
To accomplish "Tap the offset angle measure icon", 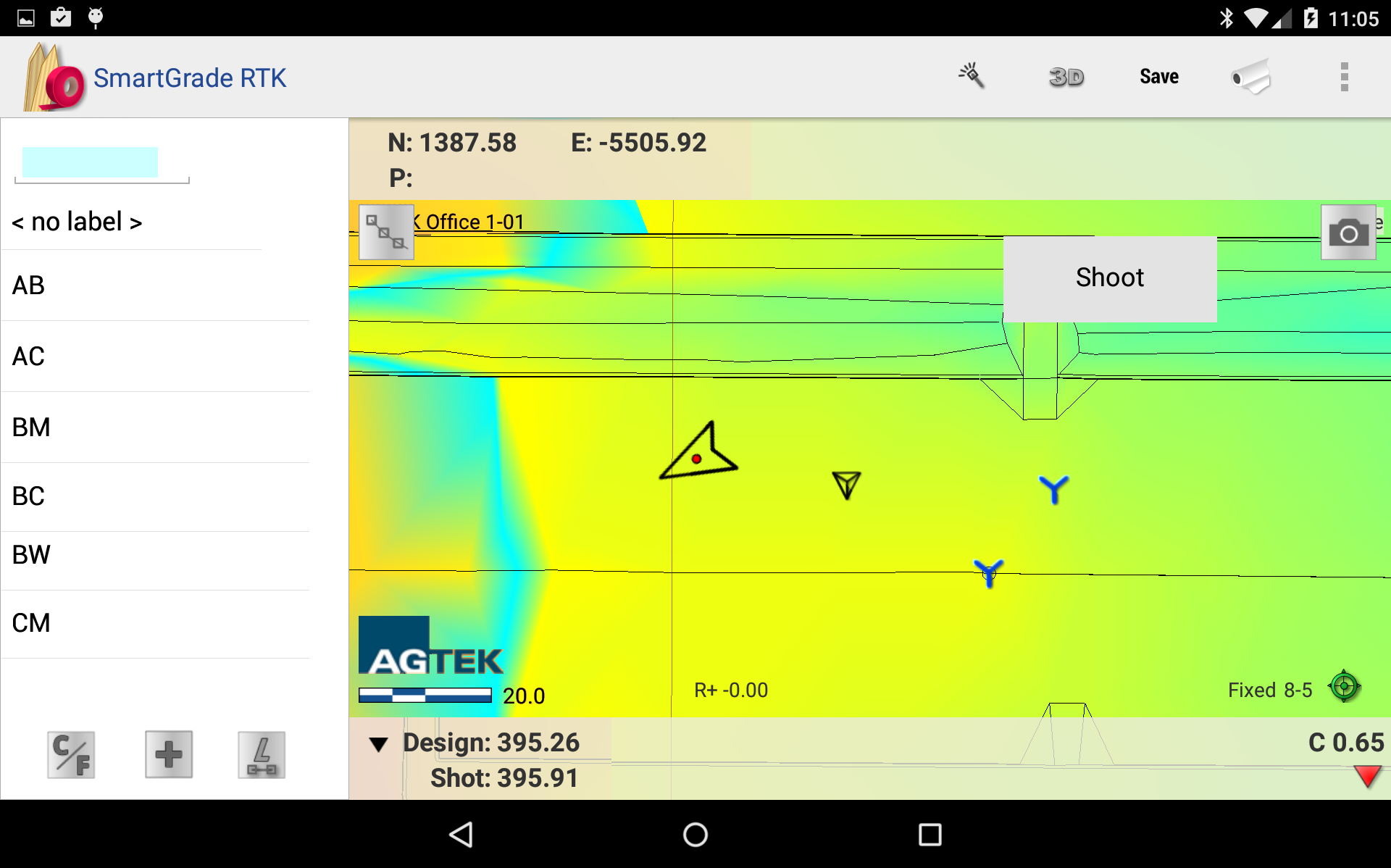I will click(x=262, y=755).
